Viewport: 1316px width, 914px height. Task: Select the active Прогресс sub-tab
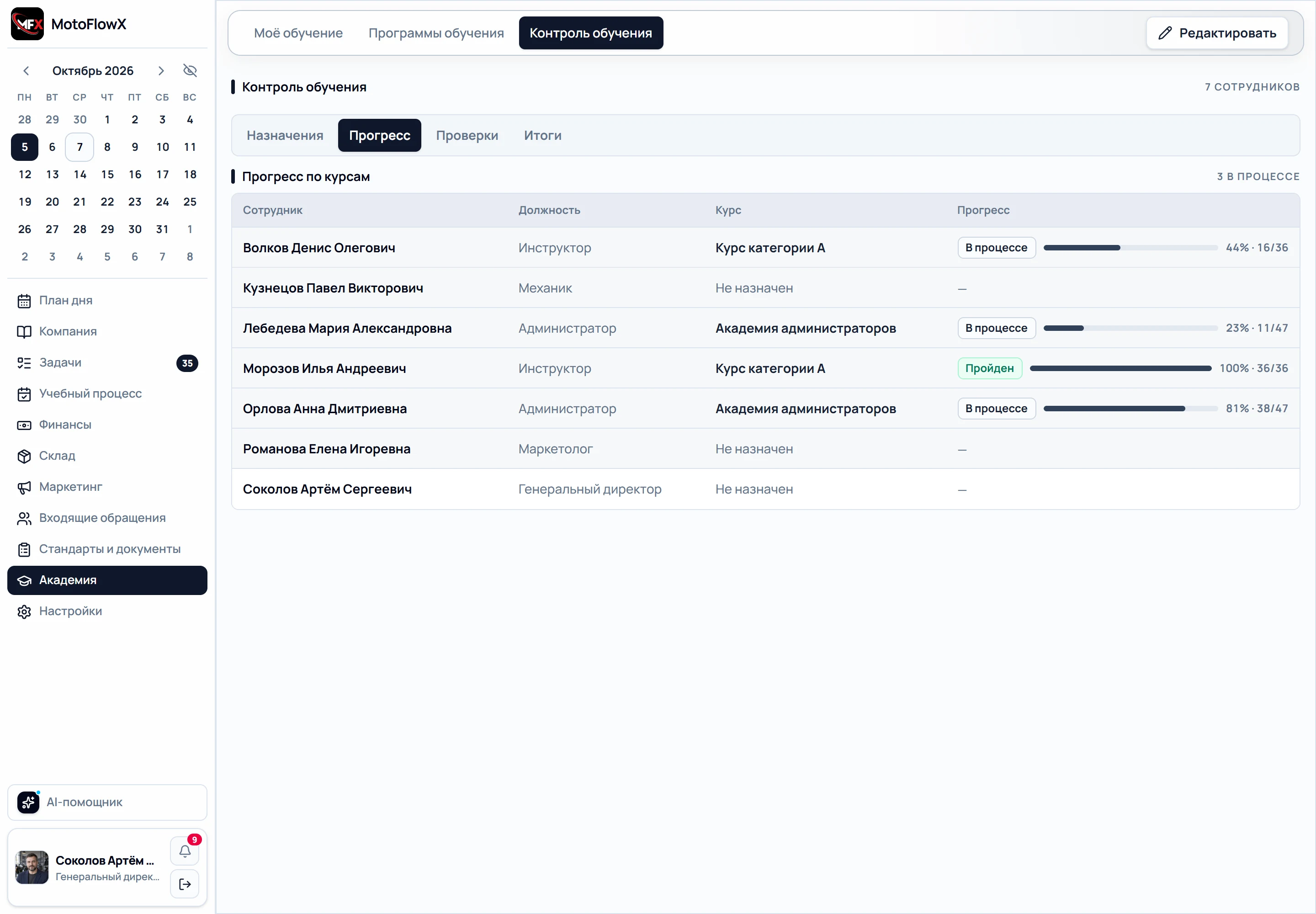(380, 136)
